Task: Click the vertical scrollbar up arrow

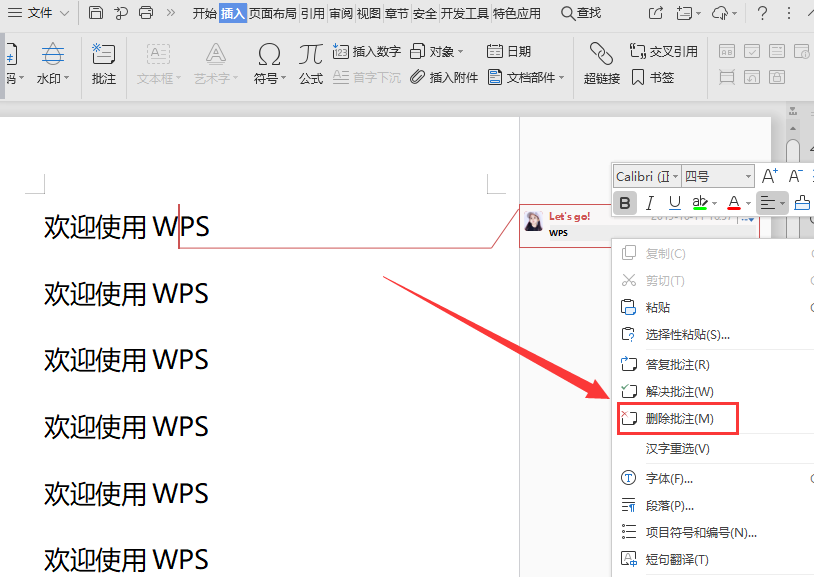Action: click(x=793, y=128)
